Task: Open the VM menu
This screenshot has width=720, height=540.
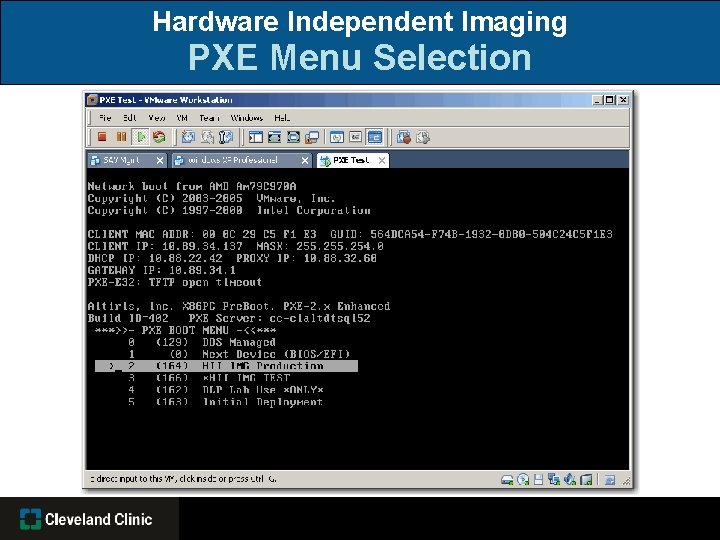Action: click(182, 118)
